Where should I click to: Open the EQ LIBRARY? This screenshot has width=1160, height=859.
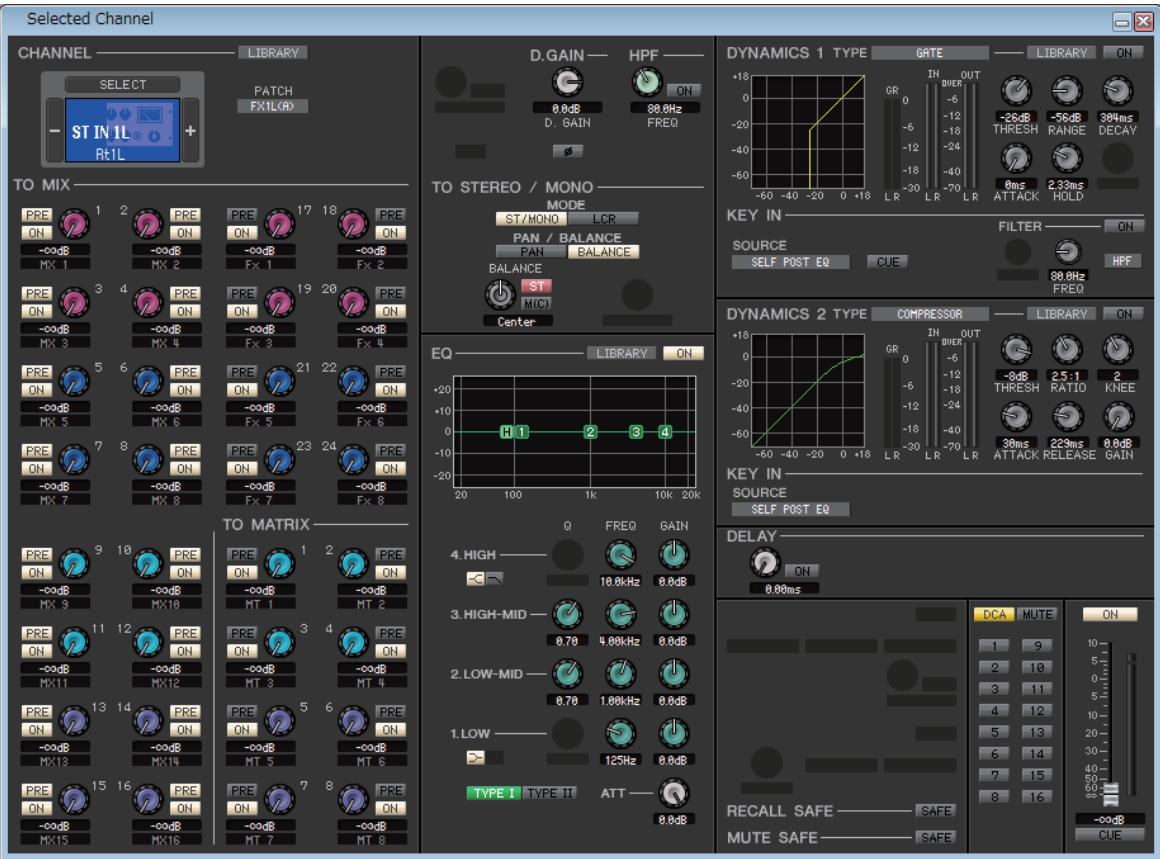coord(621,354)
